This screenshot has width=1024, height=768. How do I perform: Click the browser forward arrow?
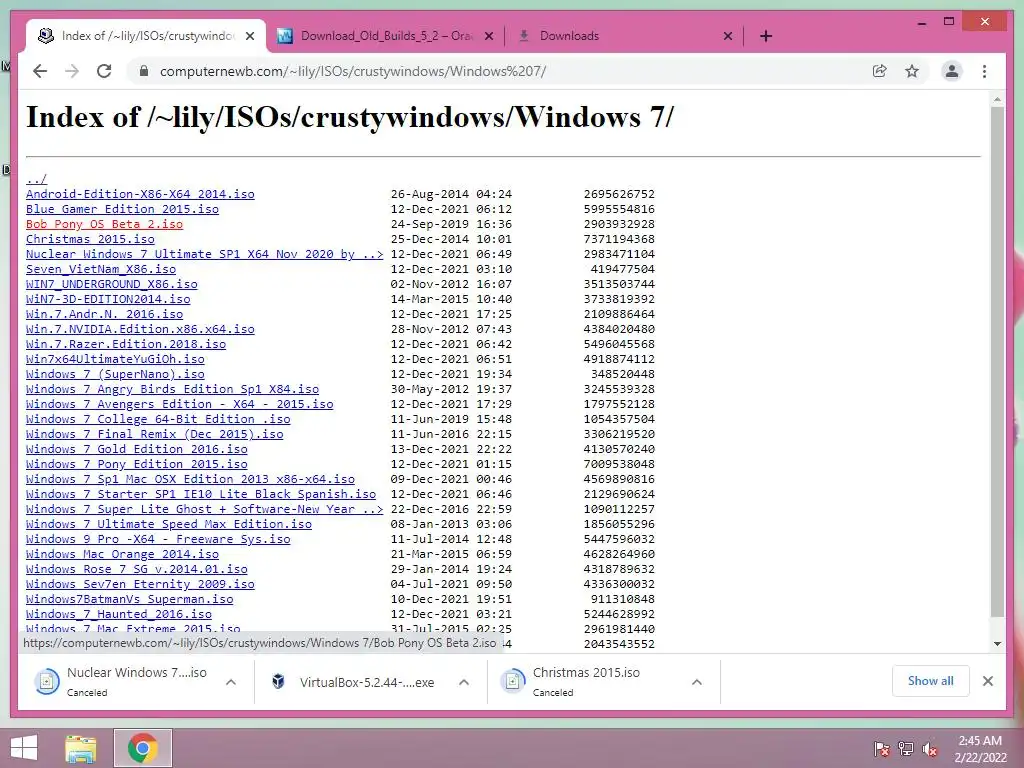[72, 71]
